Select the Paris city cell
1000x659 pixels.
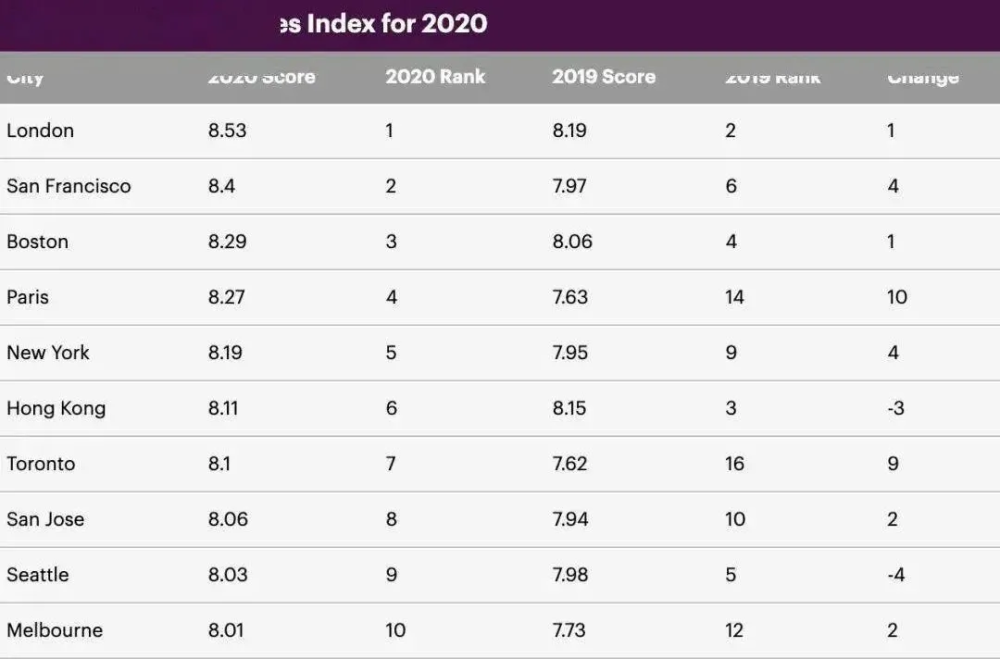point(27,297)
